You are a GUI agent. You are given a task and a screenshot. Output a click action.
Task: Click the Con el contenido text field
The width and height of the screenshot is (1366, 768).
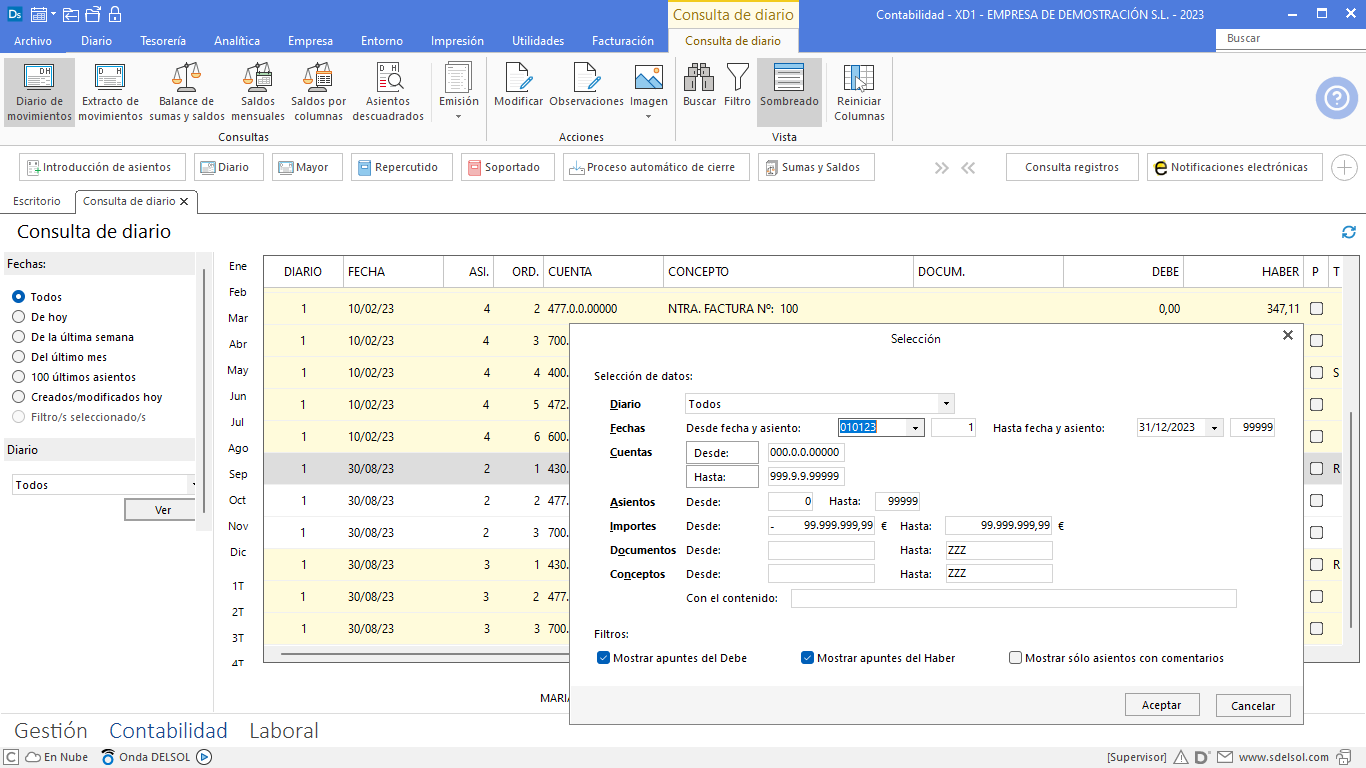pyautogui.click(x=1013, y=599)
